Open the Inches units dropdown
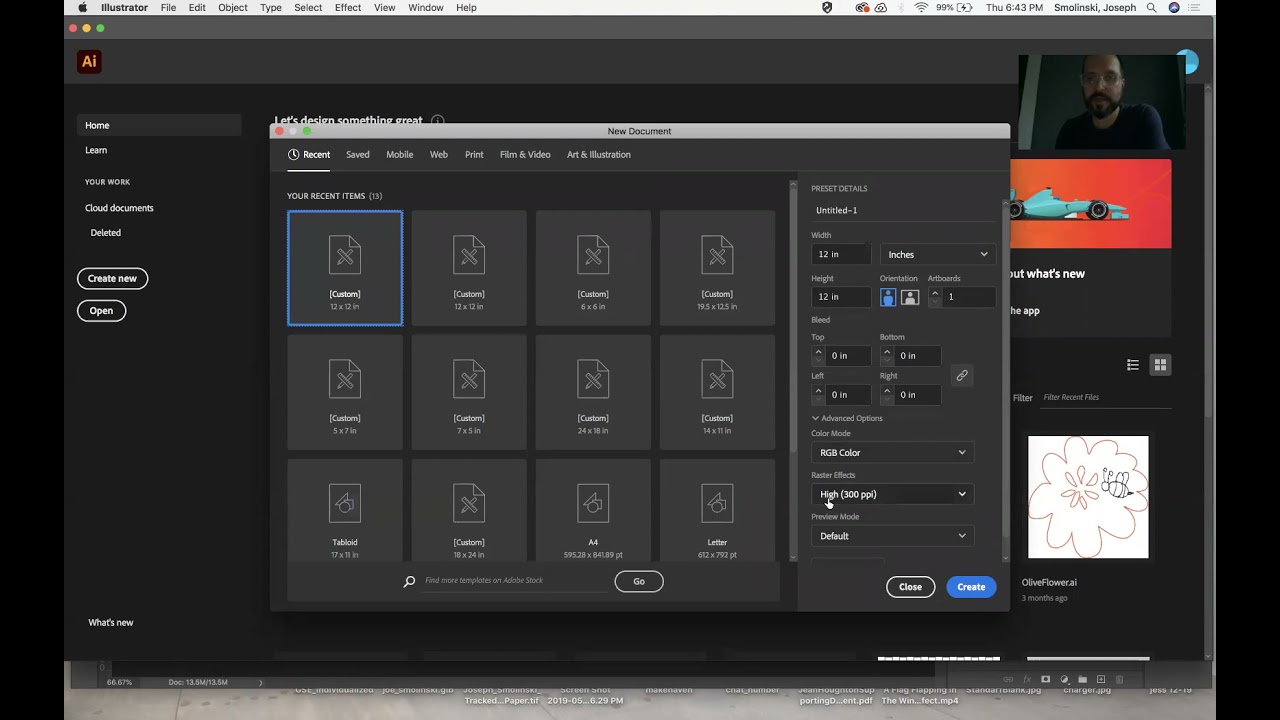The height and width of the screenshot is (720, 1280). point(938,254)
